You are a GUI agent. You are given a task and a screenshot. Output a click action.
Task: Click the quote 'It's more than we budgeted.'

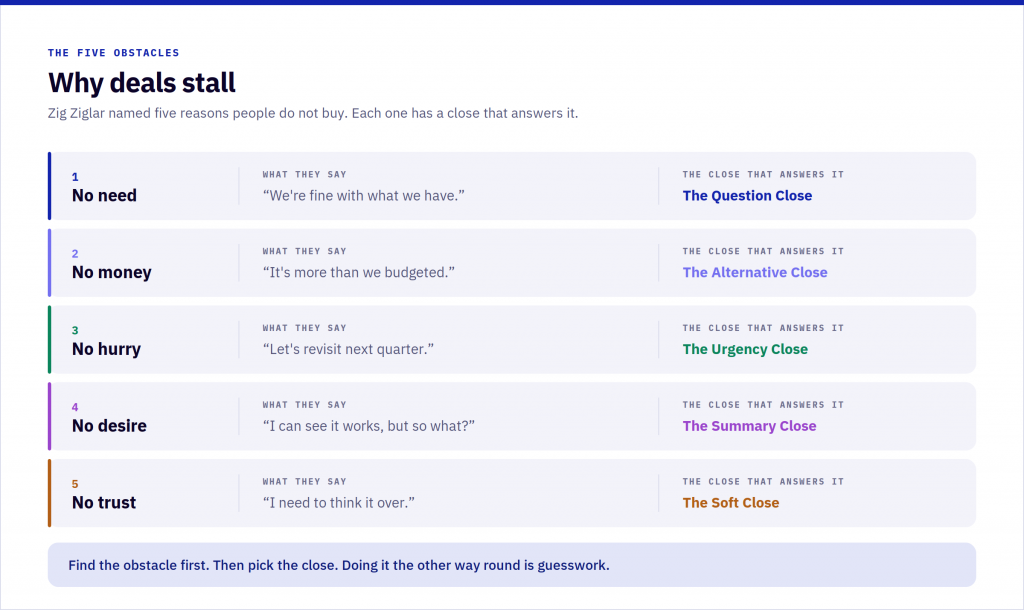click(x=359, y=272)
